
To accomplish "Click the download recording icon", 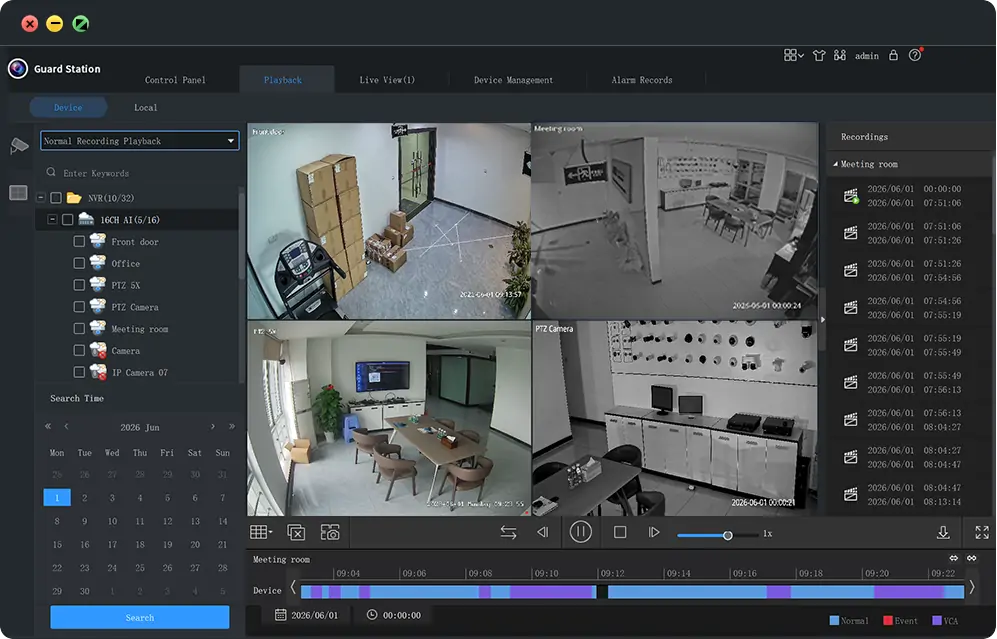I will pos(943,533).
